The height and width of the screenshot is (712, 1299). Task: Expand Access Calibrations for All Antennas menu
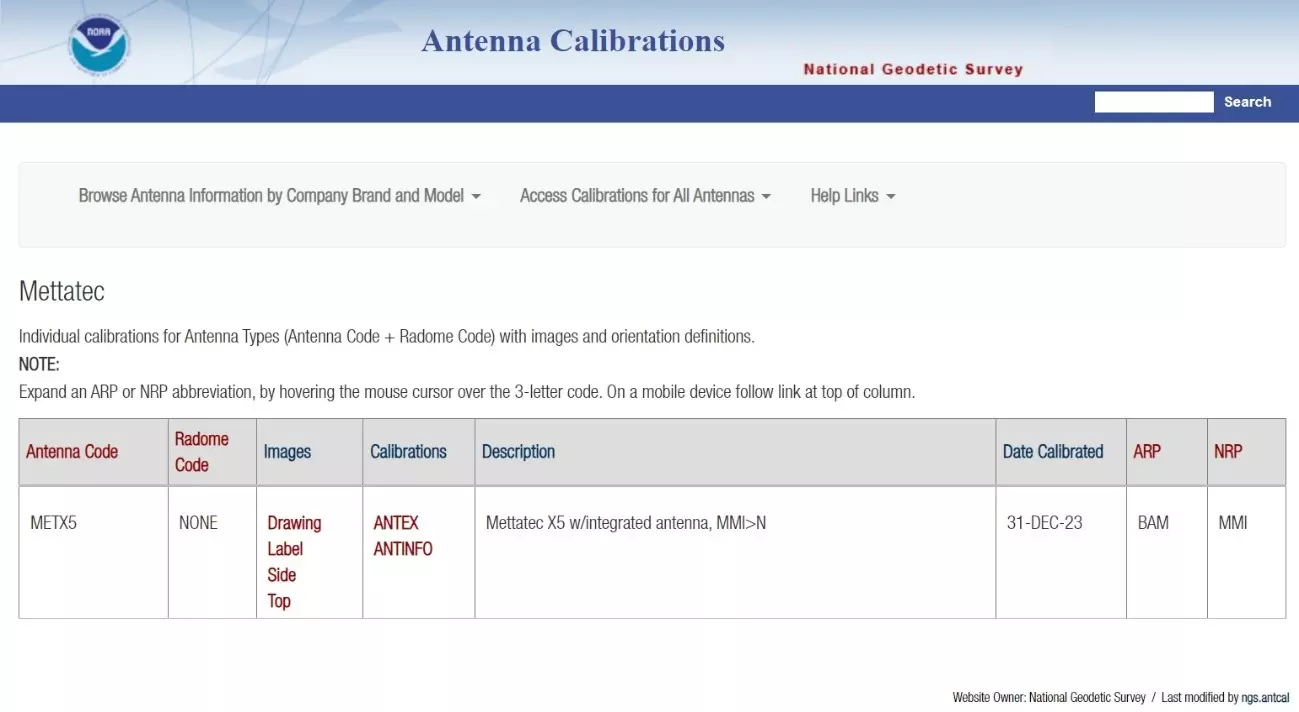coord(645,196)
